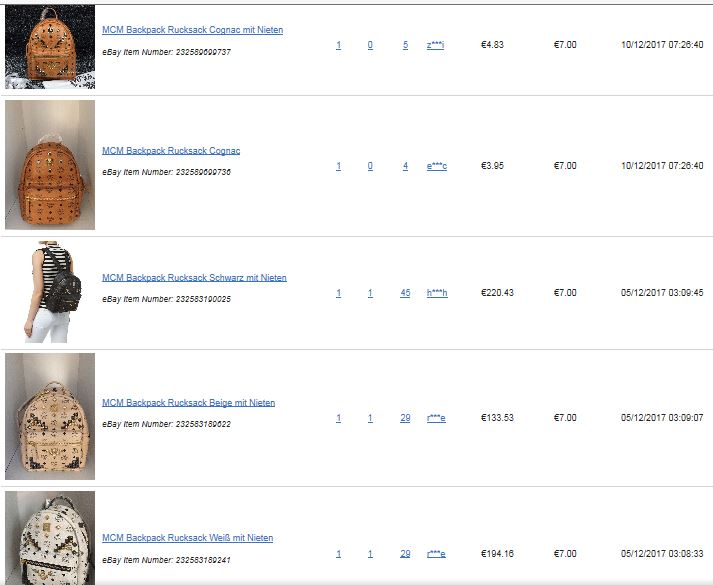The width and height of the screenshot is (713, 585).
Task: Open the MCM Backpack Rucksack Weiß mit Nieten listing
Action: 187,538
